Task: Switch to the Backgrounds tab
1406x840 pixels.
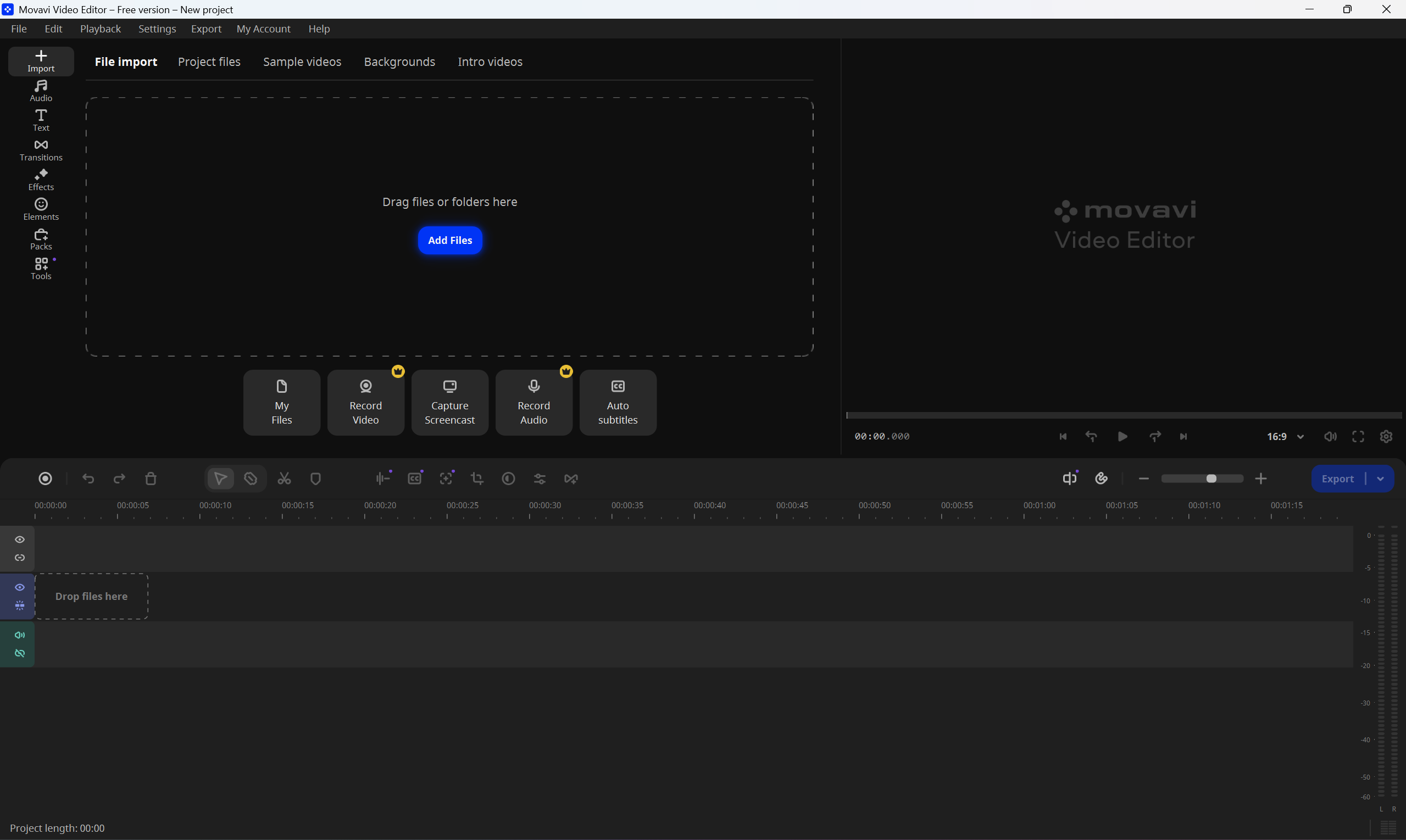Action: click(399, 62)
